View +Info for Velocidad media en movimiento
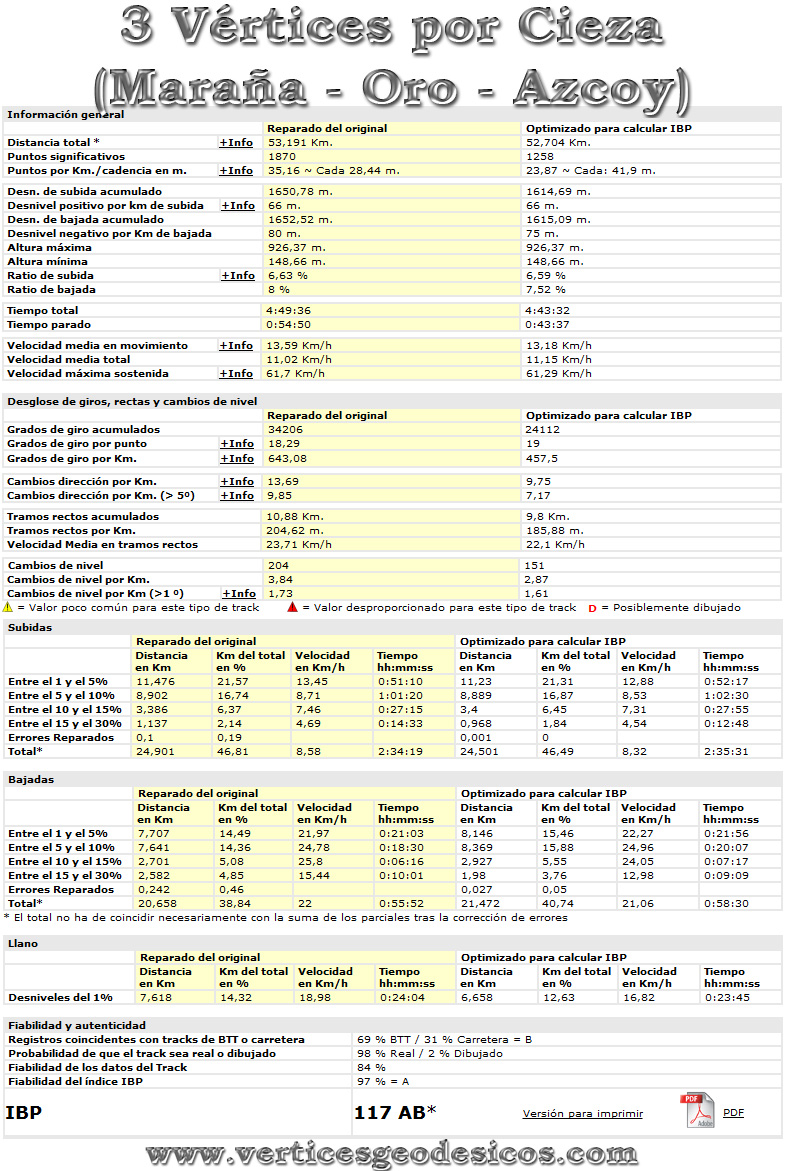This screenshot has width=785, height=1171. (236, 346)
